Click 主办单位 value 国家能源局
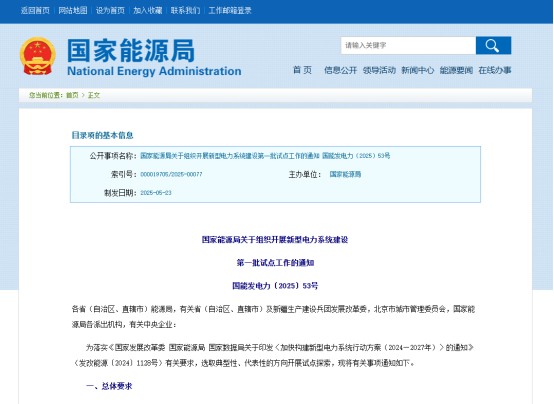 coord(345,174)
